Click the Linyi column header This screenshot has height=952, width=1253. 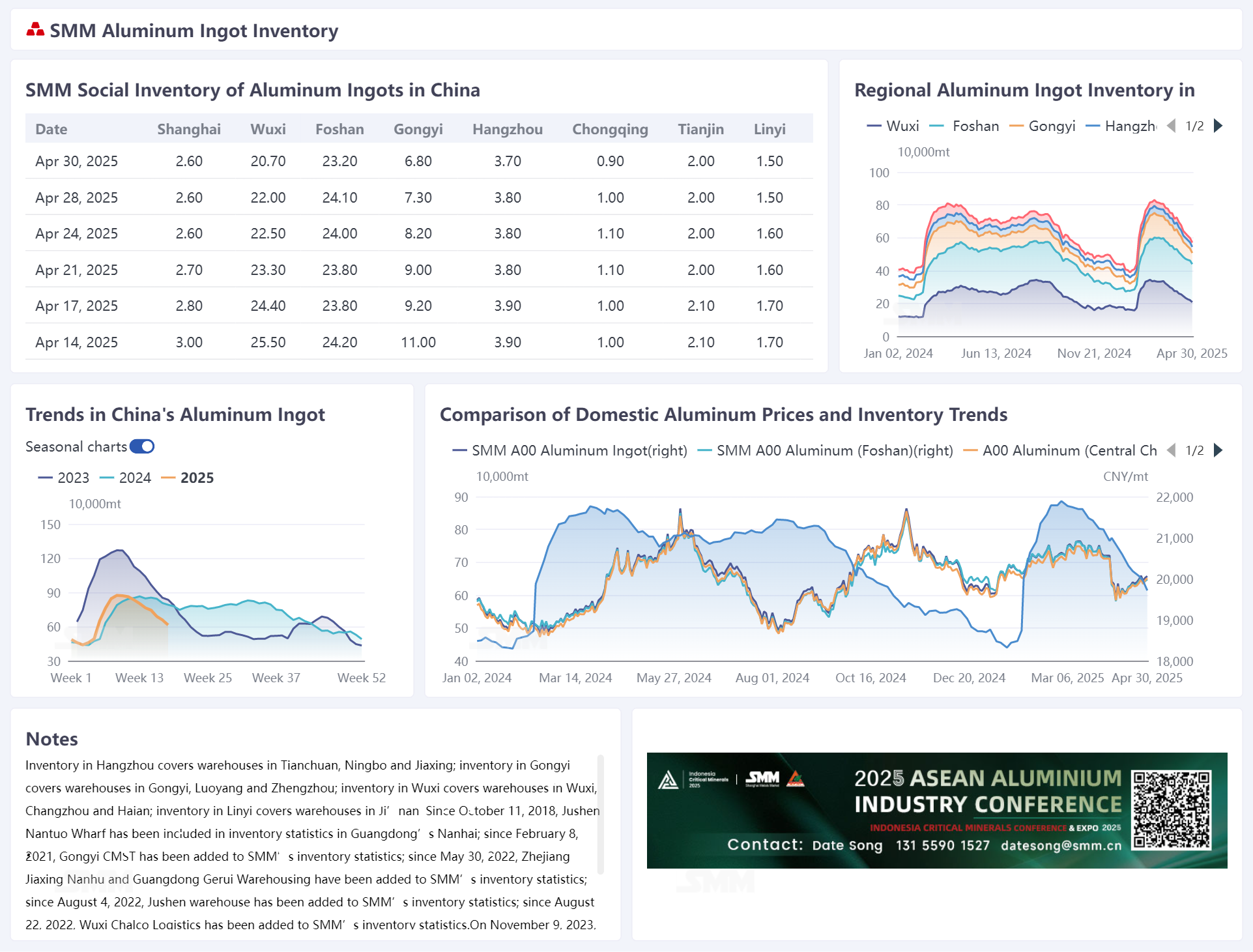[770, 129]
